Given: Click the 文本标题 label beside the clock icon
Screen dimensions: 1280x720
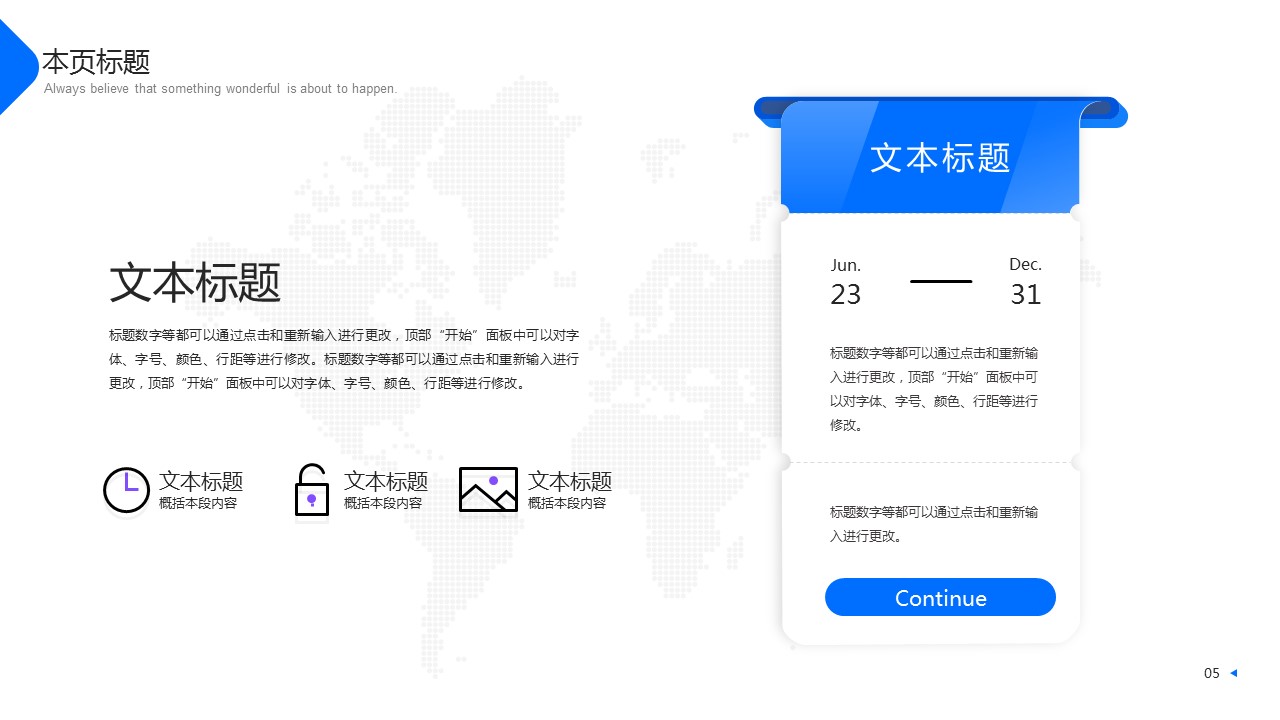Looking at the screenshot, I should tap(201, 481).
